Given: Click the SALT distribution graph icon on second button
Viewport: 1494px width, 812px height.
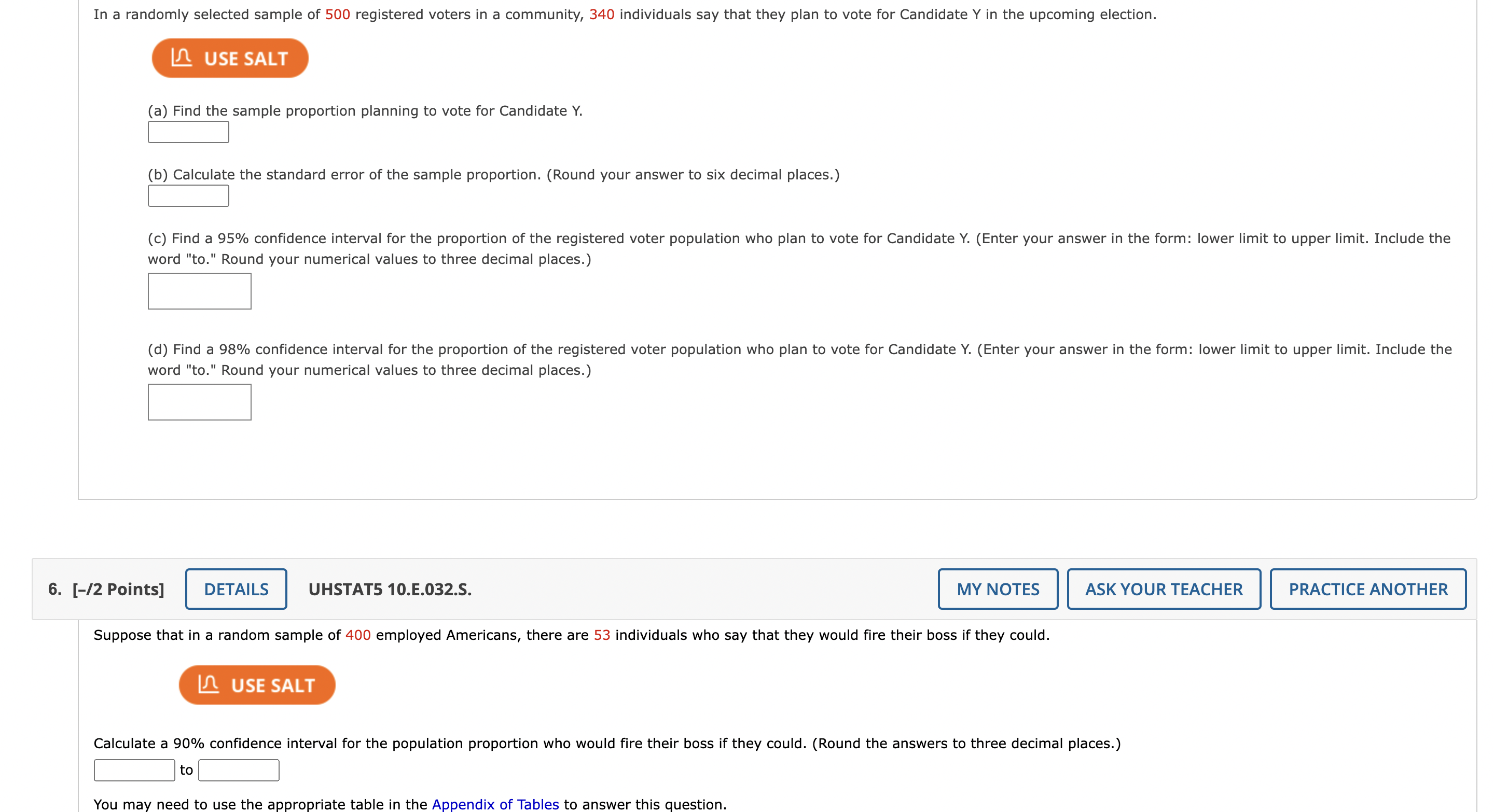Looking at the screenshot, I should (209, 684).
